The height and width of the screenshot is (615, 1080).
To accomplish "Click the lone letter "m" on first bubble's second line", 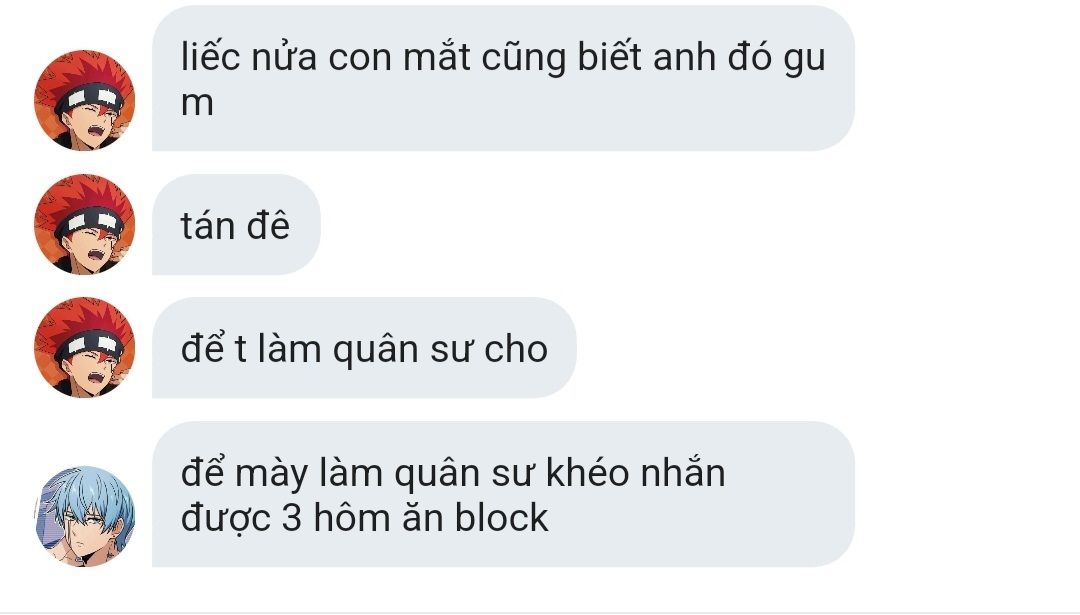I will coord(197,105).
